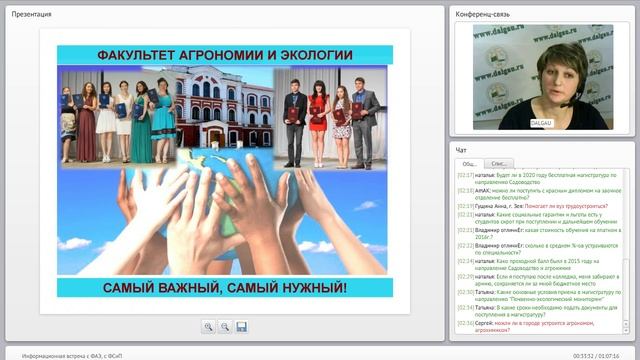This screenshot has height=360, width=640.
Task: Click the DALGAU name label on video
Action: click(x=542, y=123)
